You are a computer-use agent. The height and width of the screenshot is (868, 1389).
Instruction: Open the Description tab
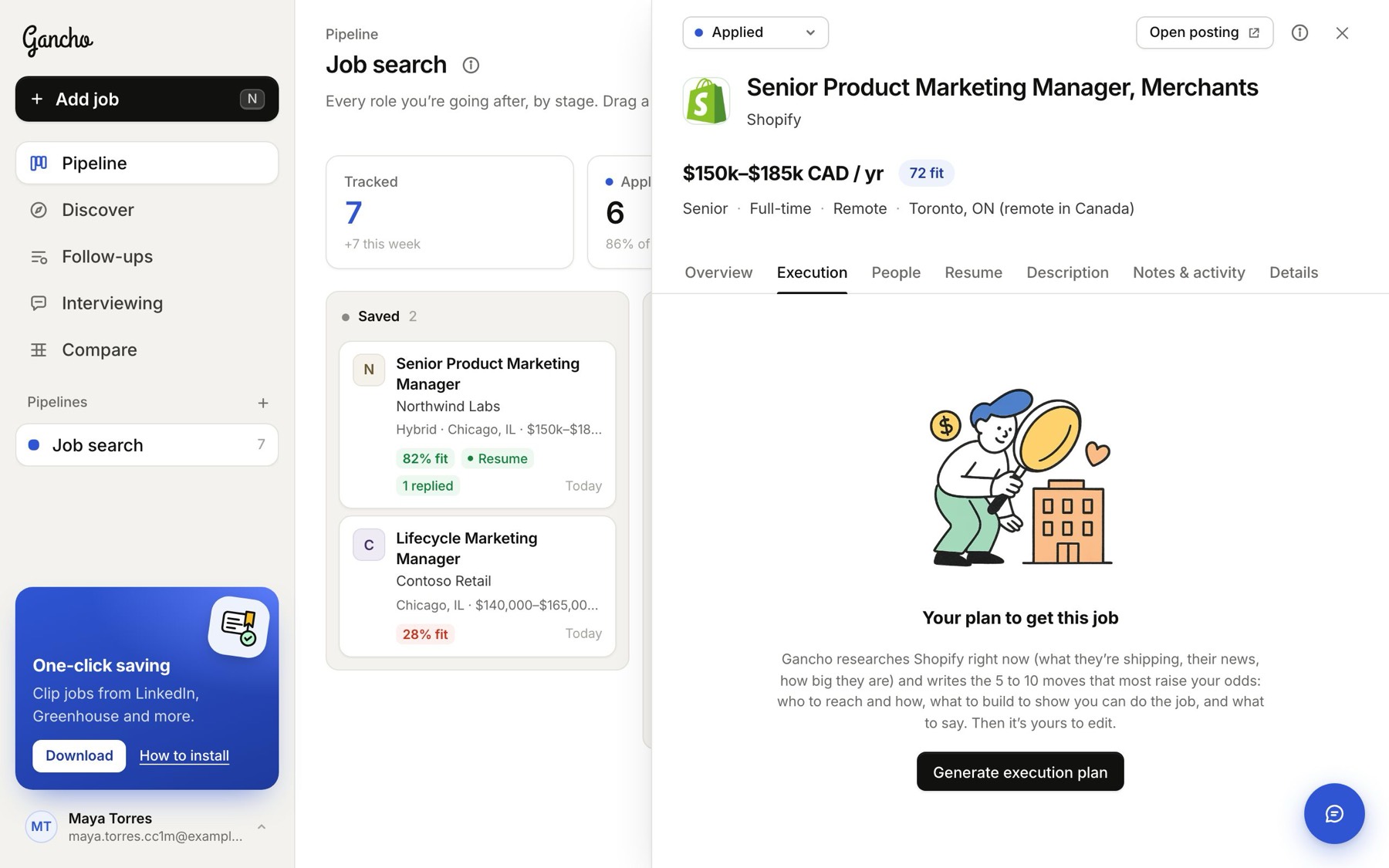tap(1067, 272)
